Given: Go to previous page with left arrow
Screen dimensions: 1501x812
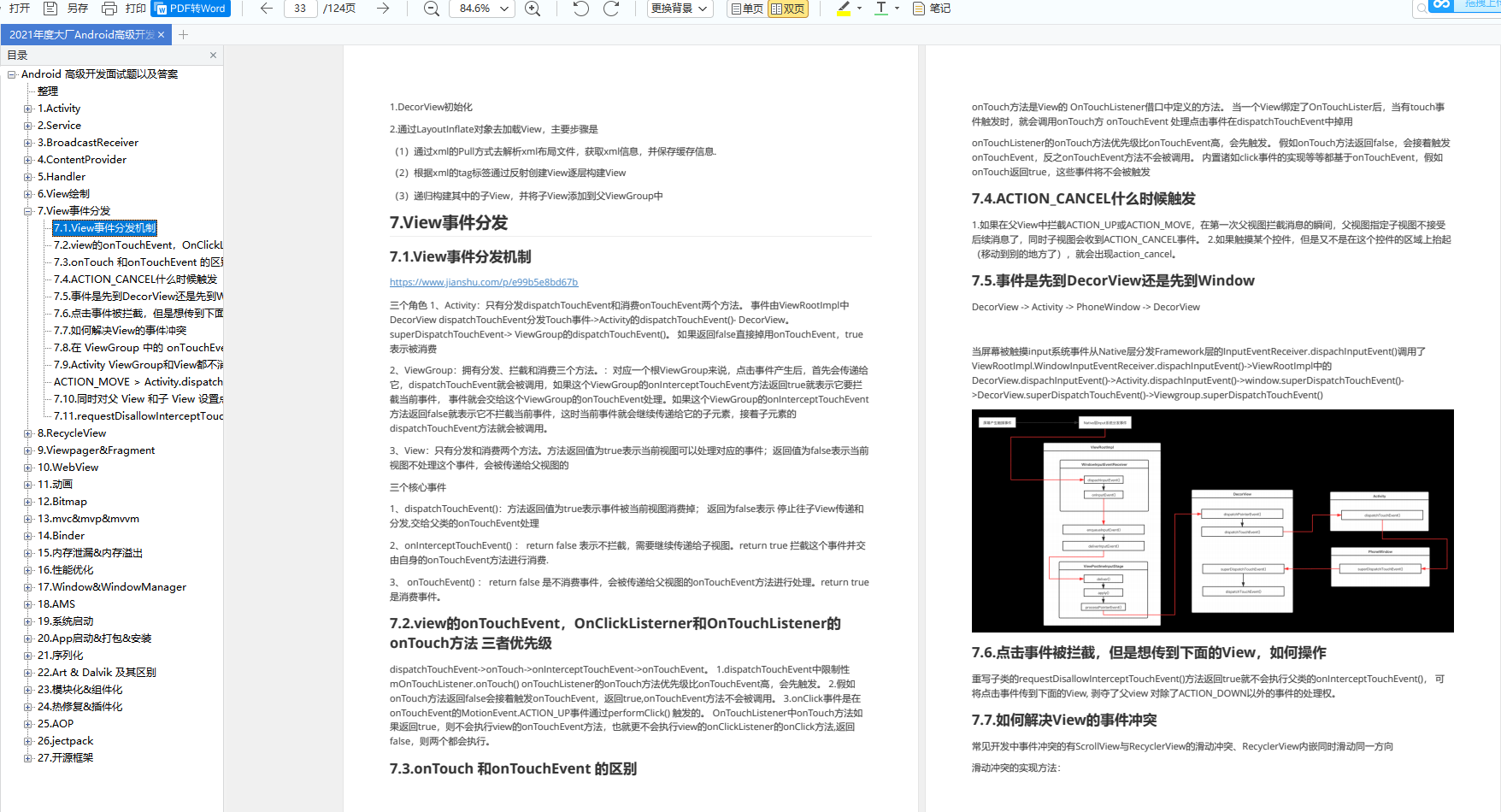Looking at the screenshot, I should (267, 9).
